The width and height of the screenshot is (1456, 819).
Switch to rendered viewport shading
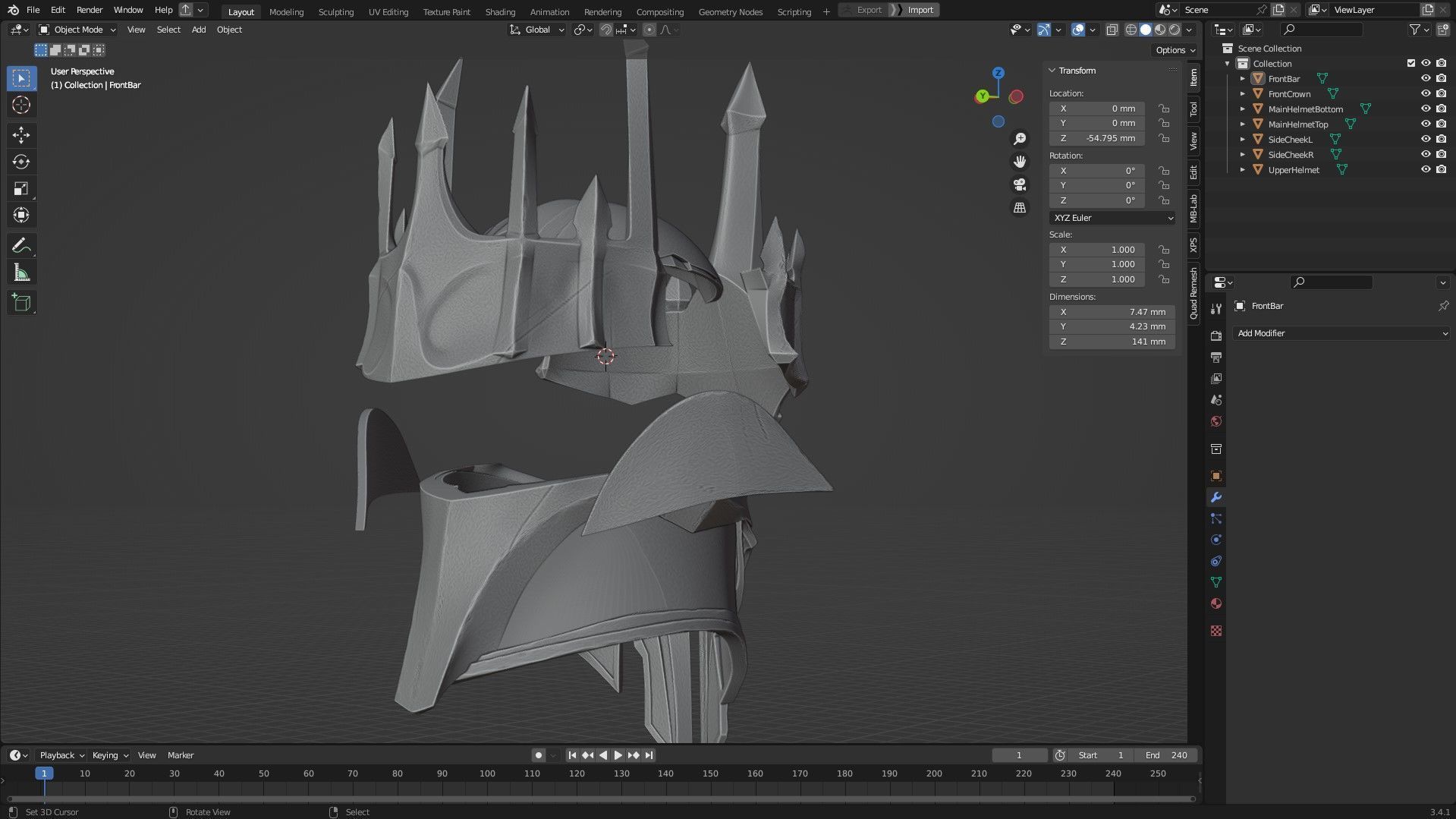[1175, 30]
